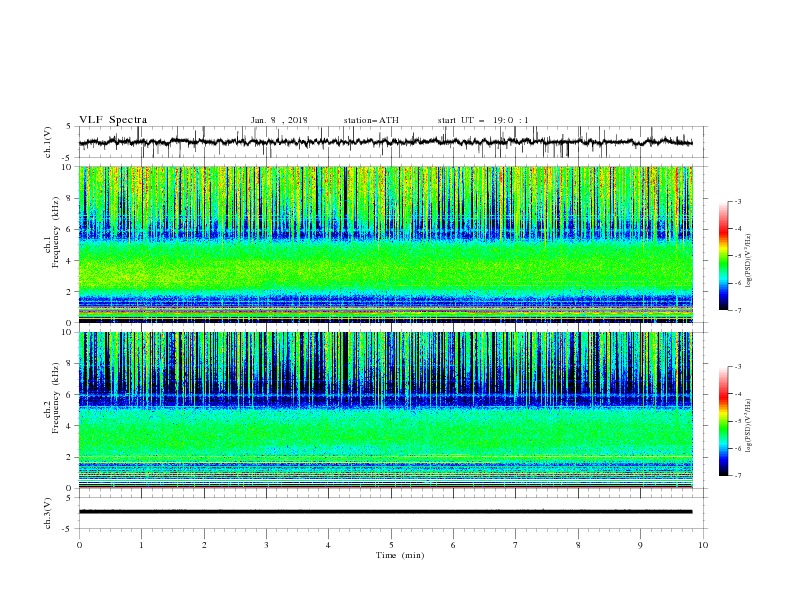This screenshot has height=612, width=792.
Task: Click the "7" tick on the time axis
Action: pyautogui.click(x=516, y=545)
